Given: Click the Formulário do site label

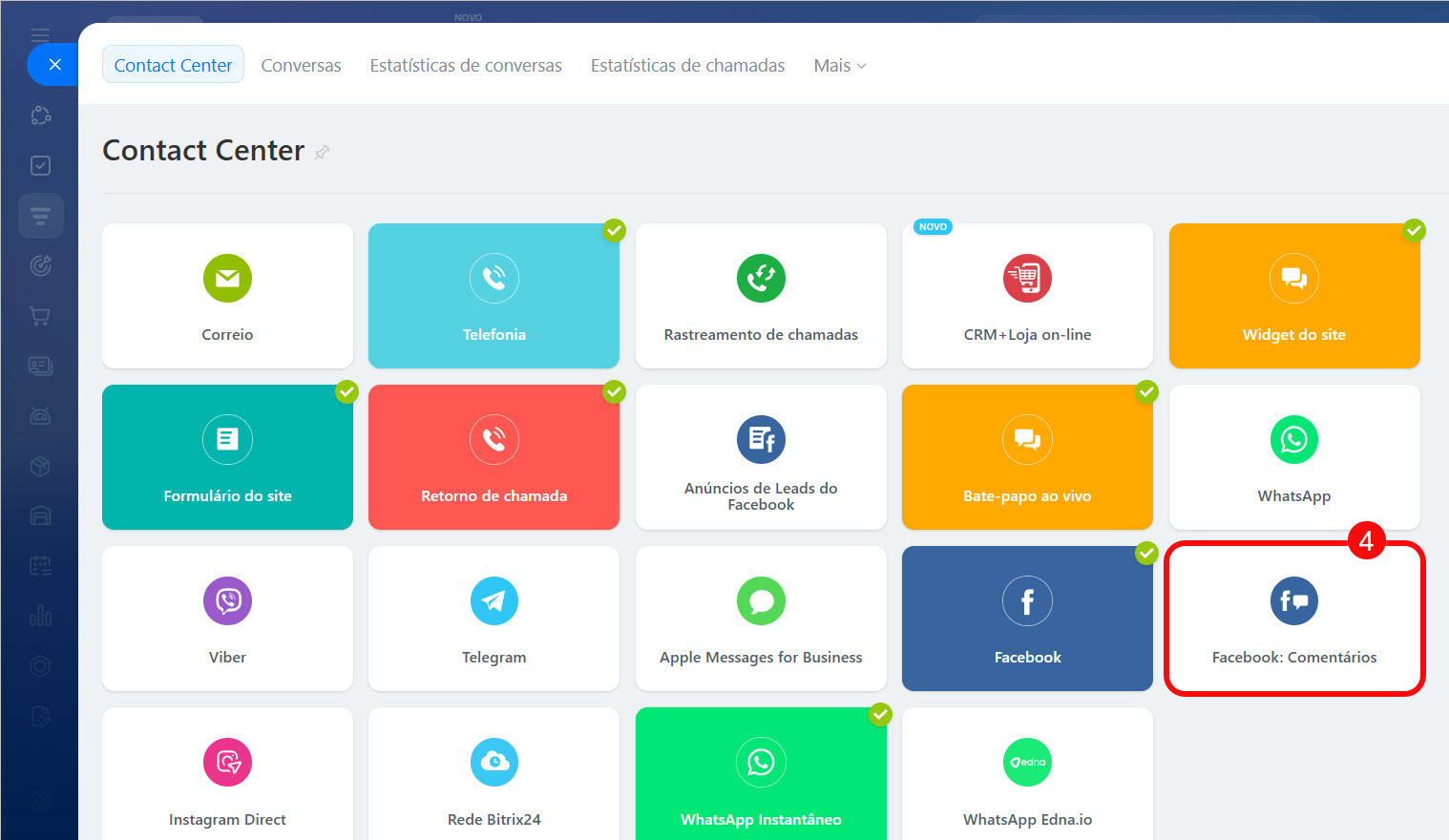Looking at the screenshot, I should [227, 495].
